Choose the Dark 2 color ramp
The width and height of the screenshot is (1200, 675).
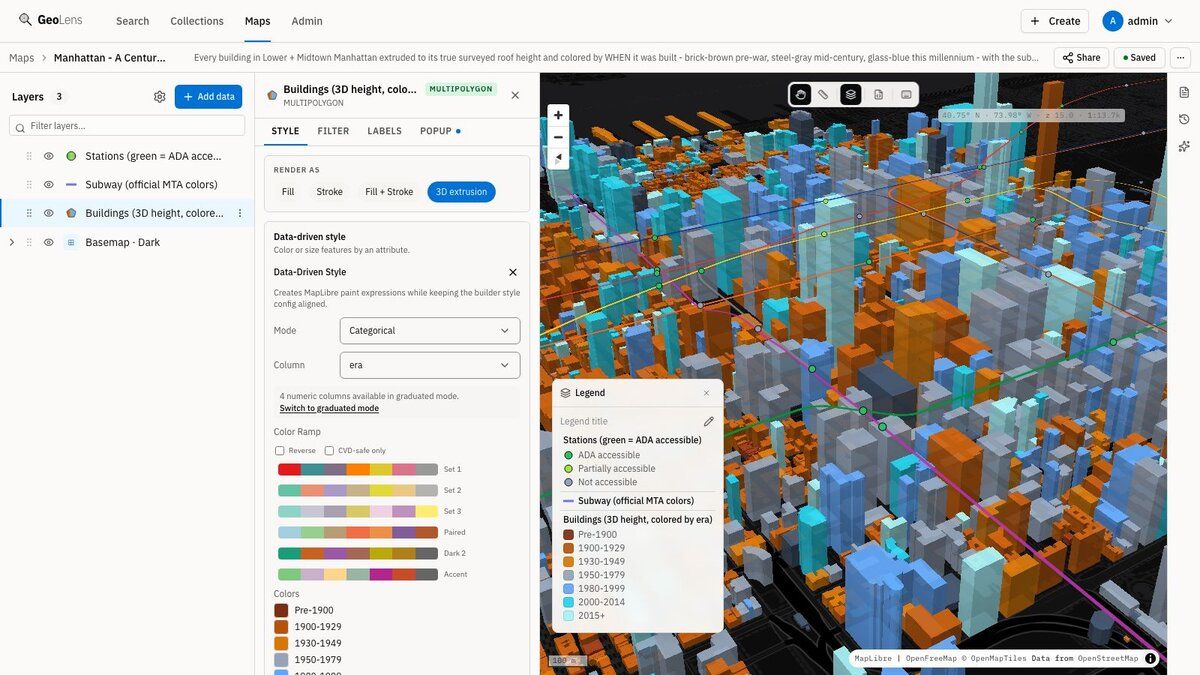[358, 553]
